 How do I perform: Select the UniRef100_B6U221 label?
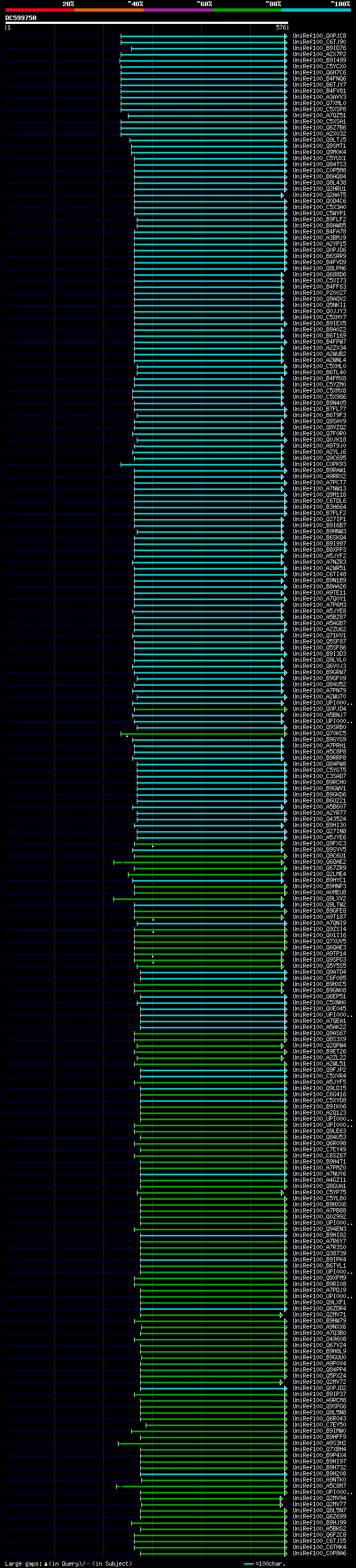click(319, 800)
